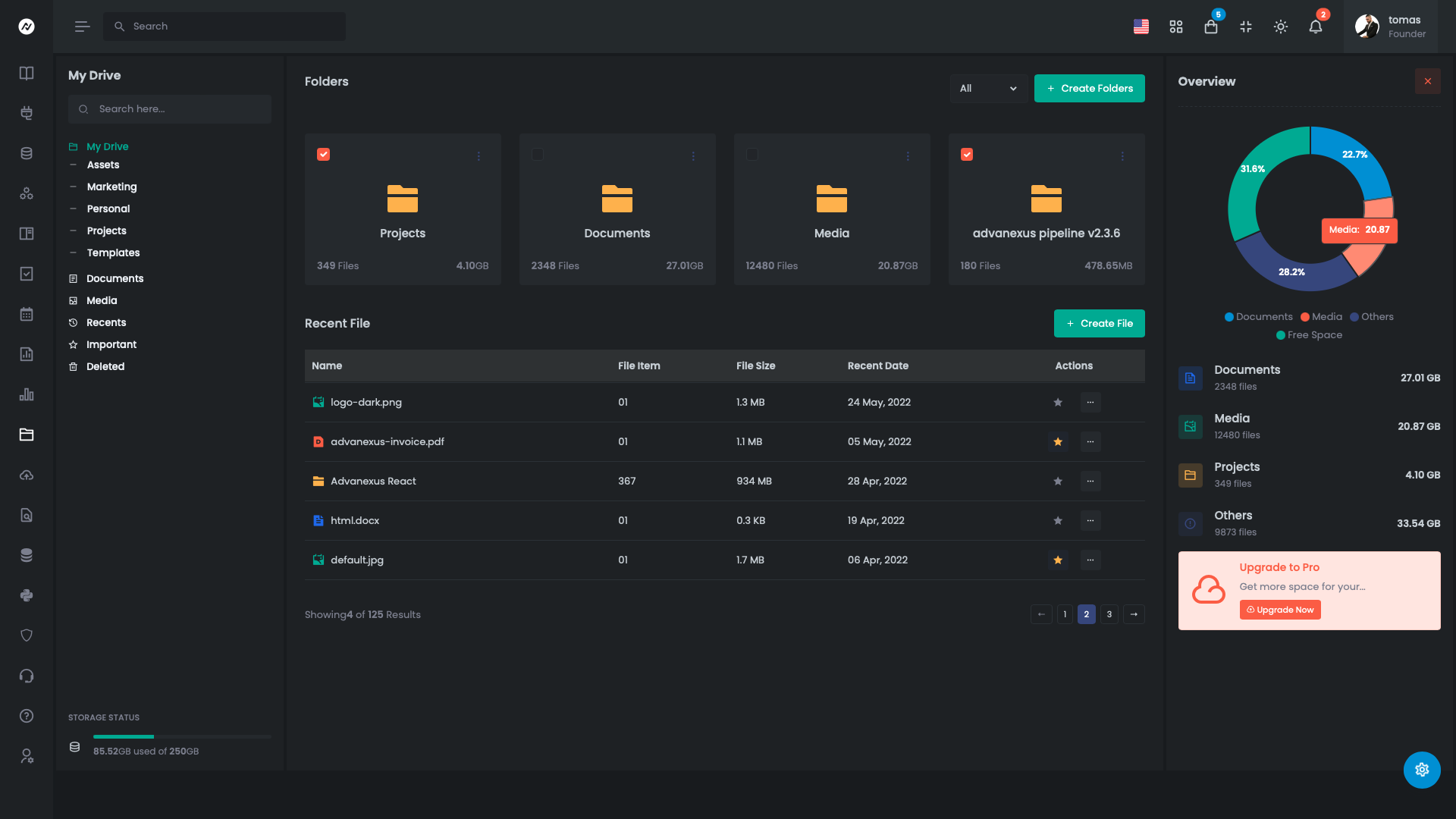
Task: Star the Advanexus React folder row
Action: (x=1058, y=481)
